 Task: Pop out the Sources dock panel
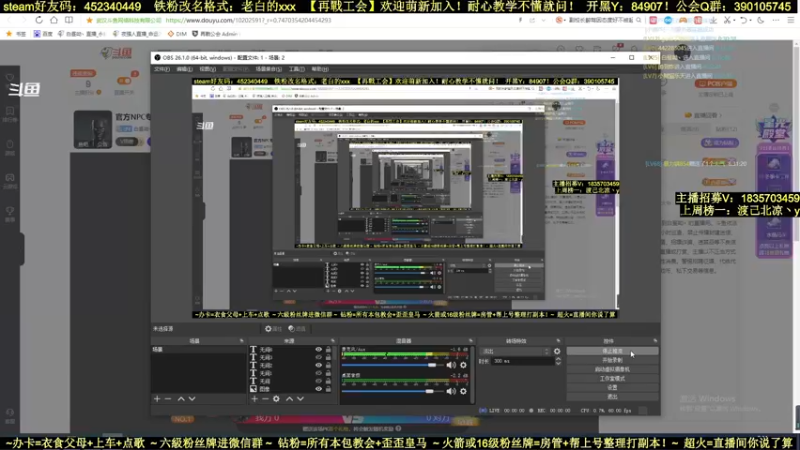[333, 341]
